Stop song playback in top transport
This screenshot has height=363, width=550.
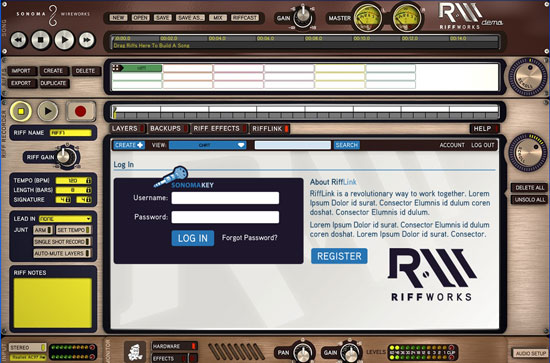click(41, 40)
